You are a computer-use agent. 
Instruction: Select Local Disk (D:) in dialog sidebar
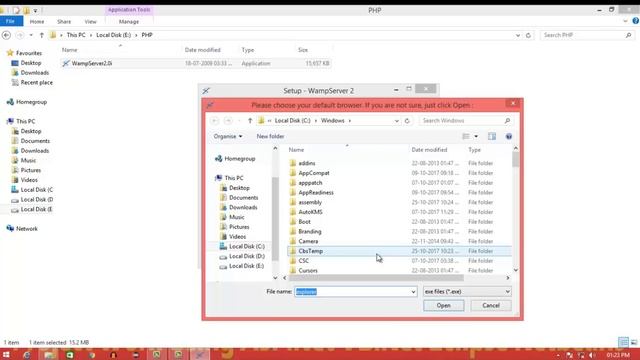pyautogui.click(x=247, y=256)
